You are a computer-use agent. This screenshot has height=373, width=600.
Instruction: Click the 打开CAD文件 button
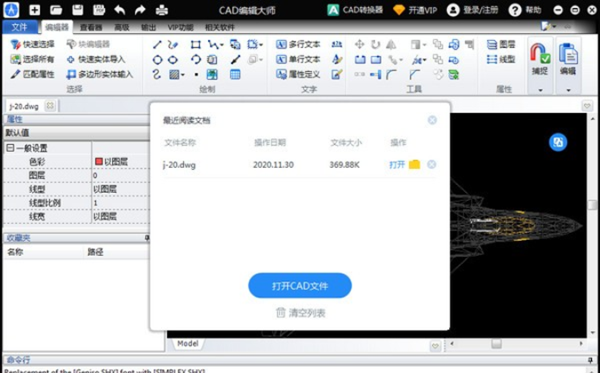[x=300, y=285]
